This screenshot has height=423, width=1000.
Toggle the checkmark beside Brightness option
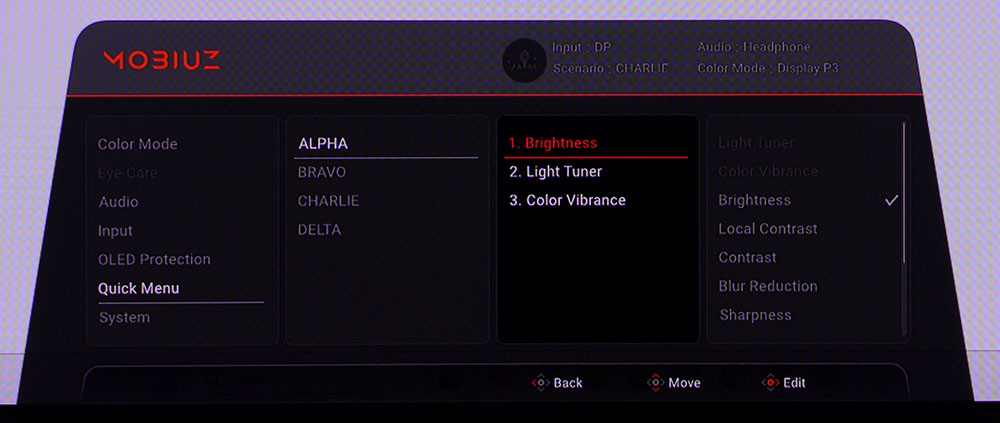(x=891, y=200)
